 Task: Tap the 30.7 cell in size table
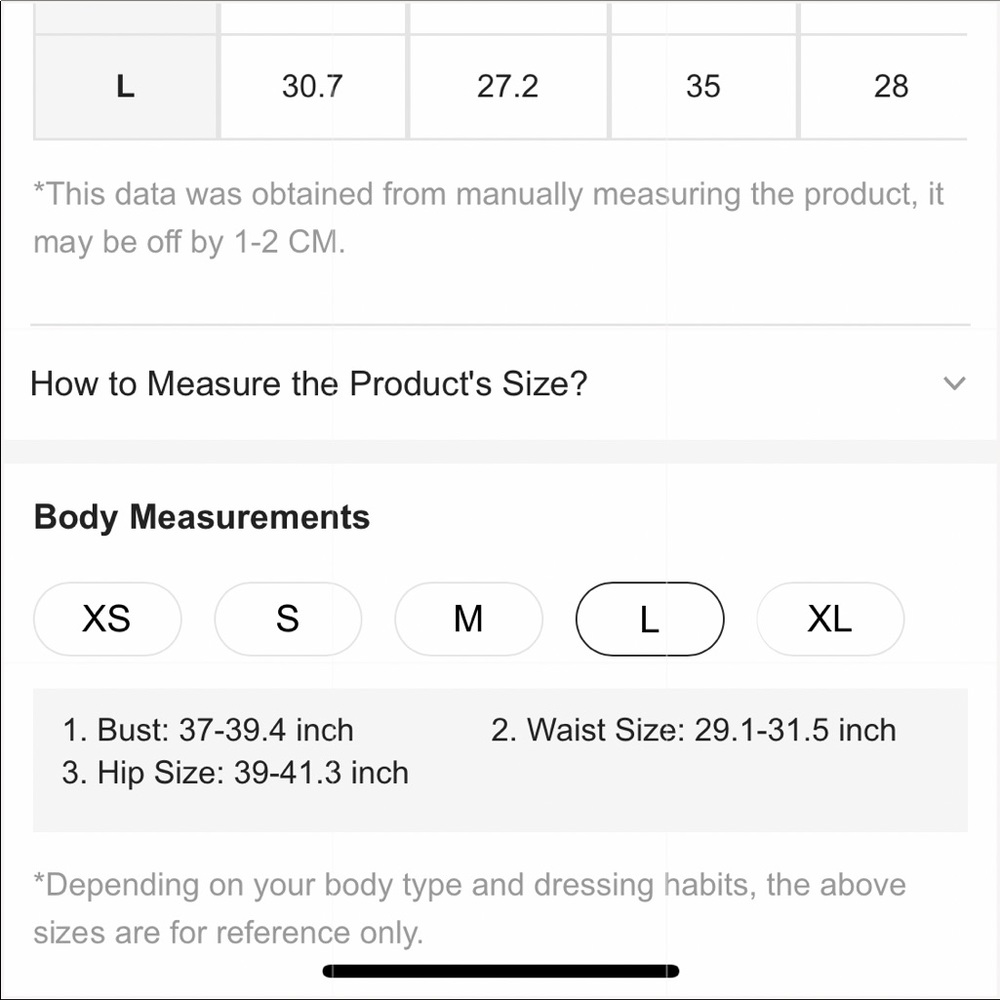click(x=312, y=86)
